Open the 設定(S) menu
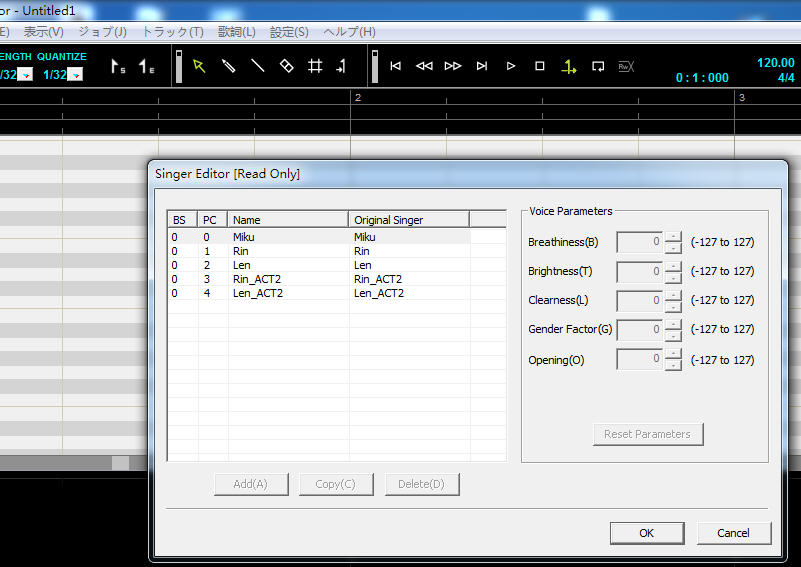The width and height of the screenshot is (801, 567). (289, 32)
